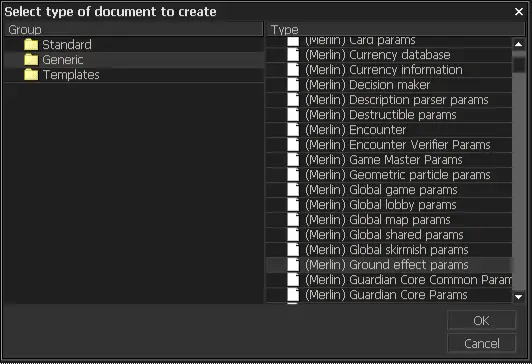Click the scroll up arrow of Type list
532x364 pixels.
[x=518, y=44]
